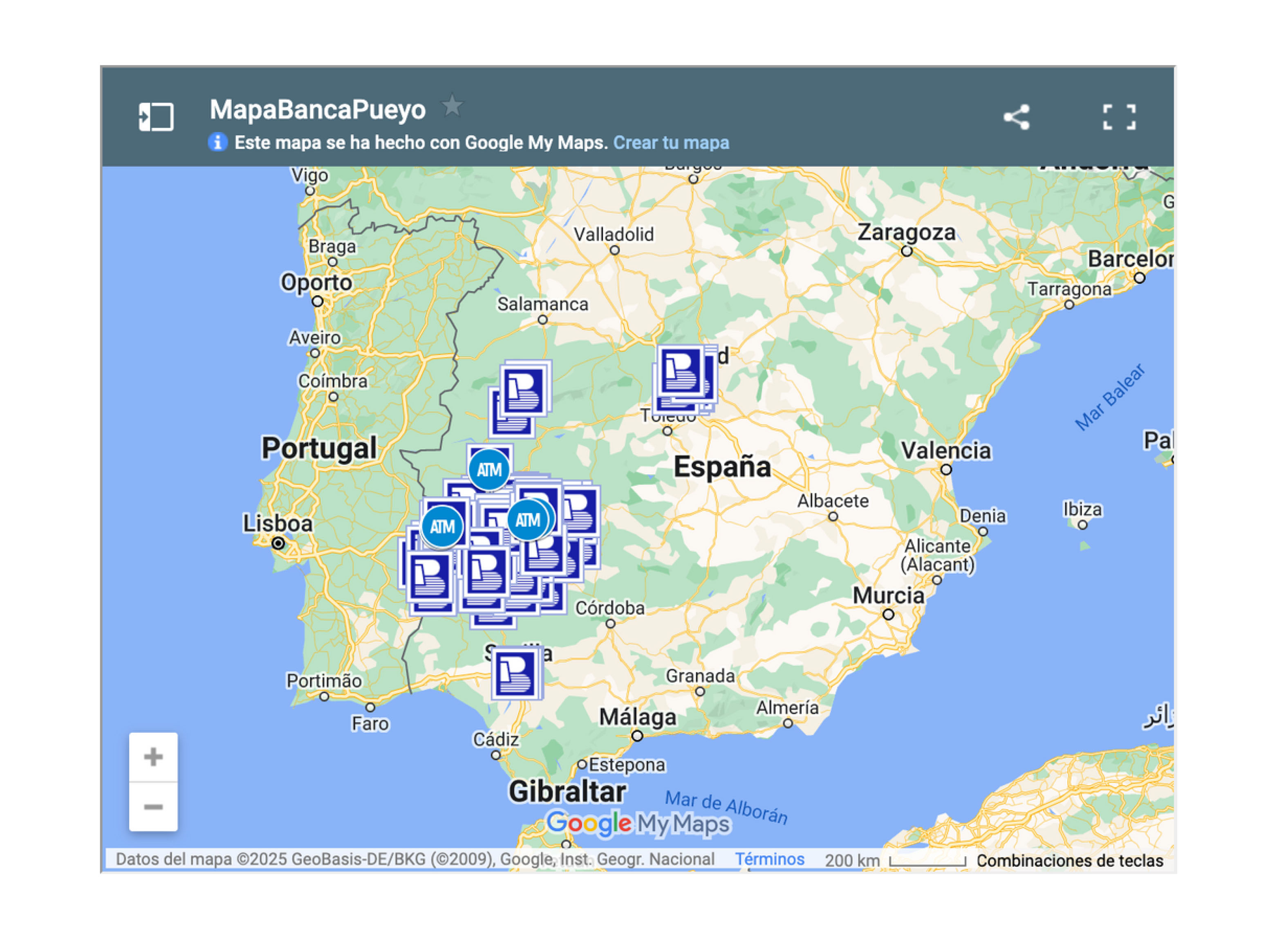
Task: Open Combinaciones de teclas shortcuts
Action: (x=1069, y=860)
